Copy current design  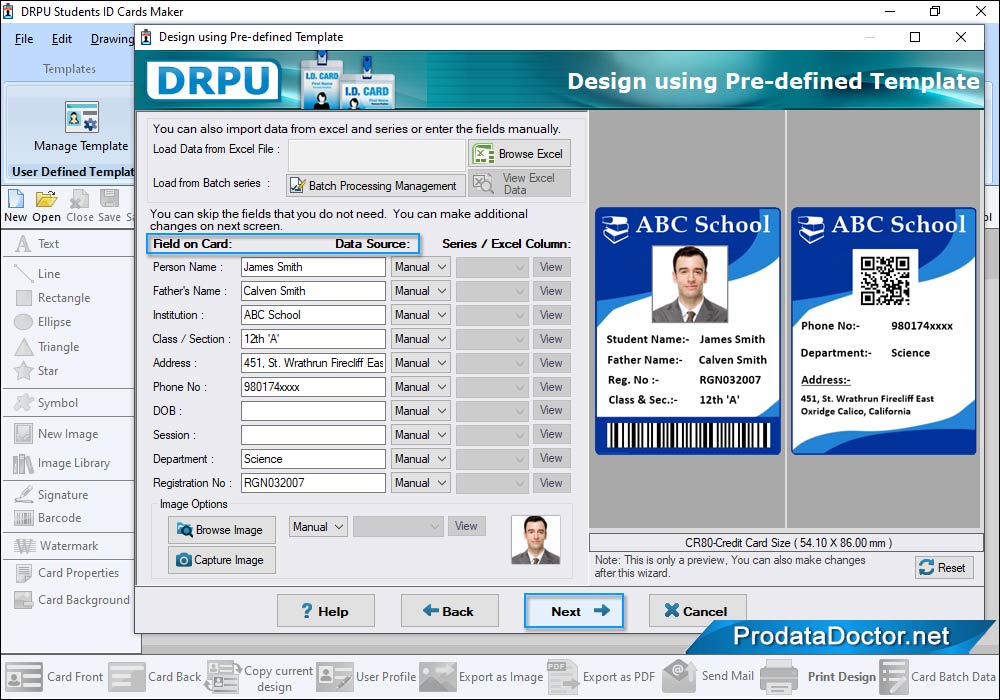tap(260, 677)
